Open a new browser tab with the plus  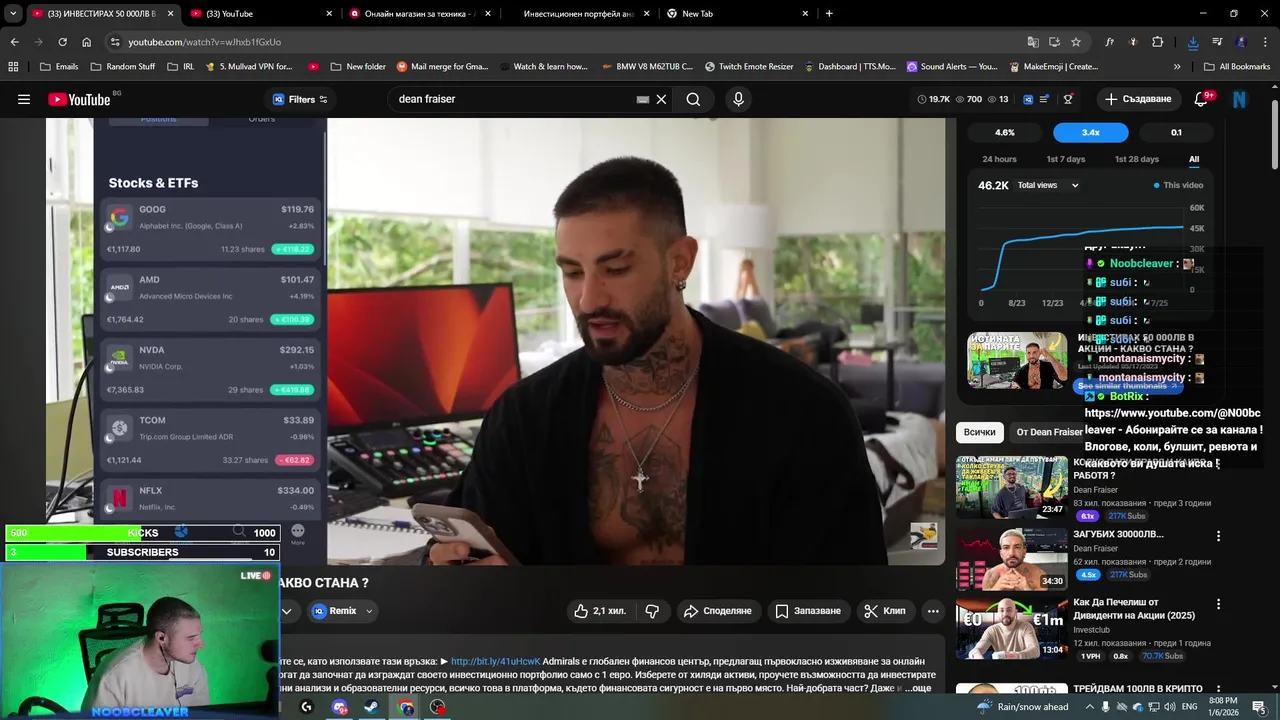click(x=829, y=13)
